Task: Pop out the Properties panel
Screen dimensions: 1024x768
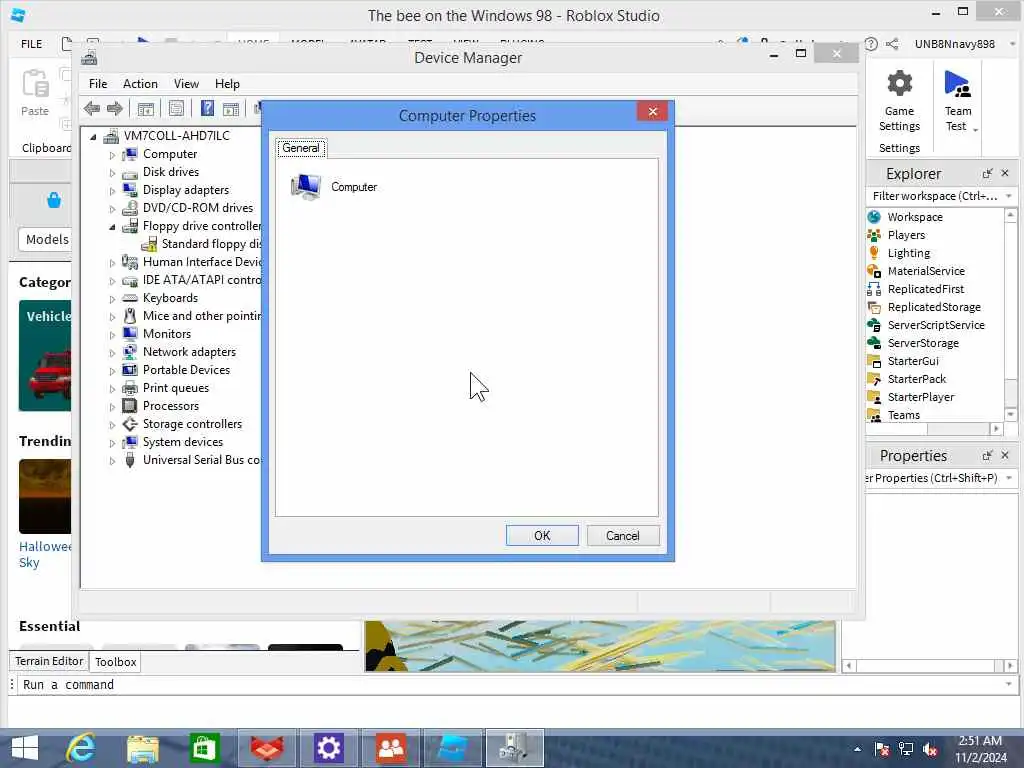Action: (987, 455)
